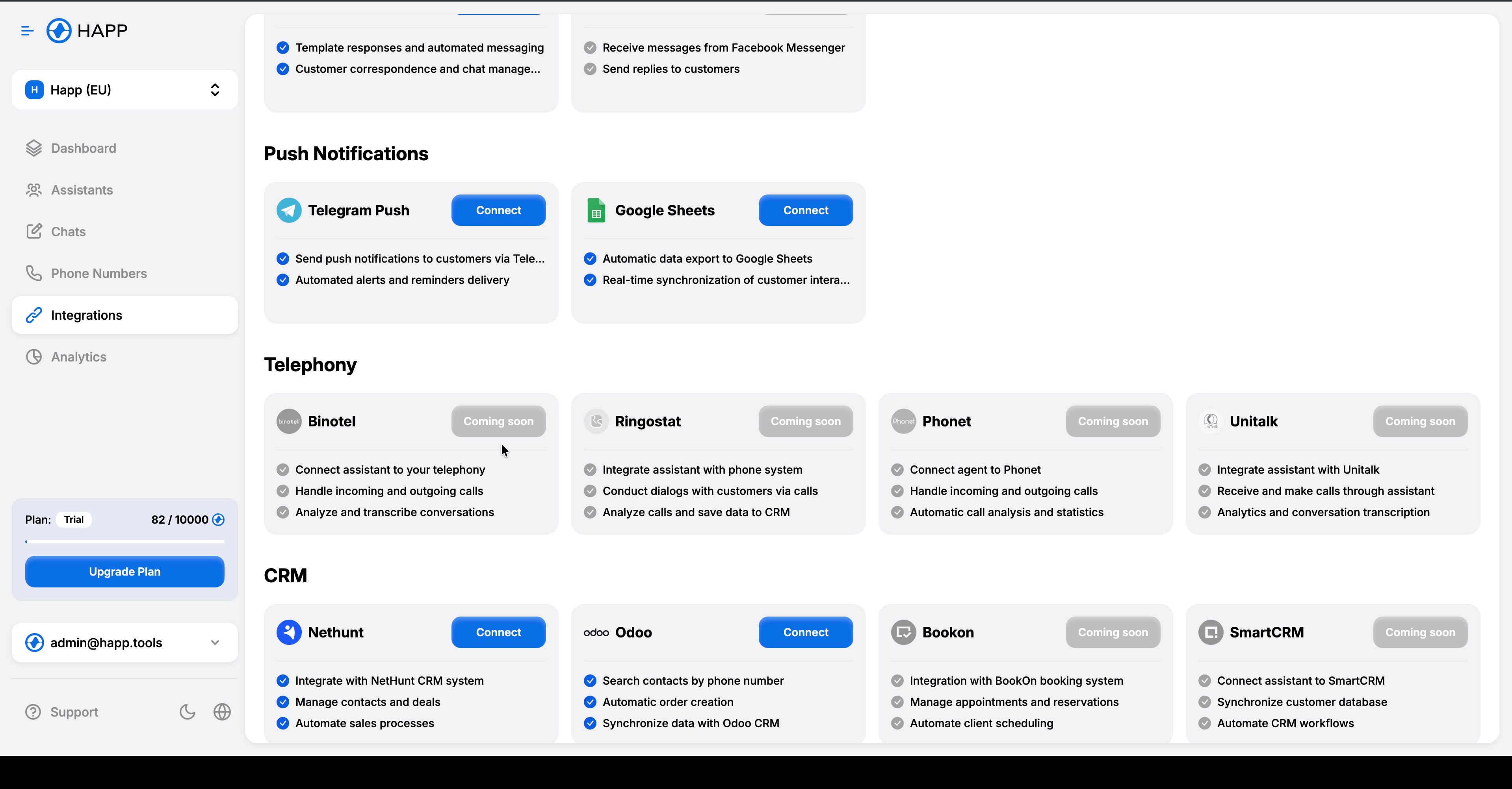Image resolution: width=1512 pixels, height=789 pixels.
Task: Click the Odoo logo icon
Action: pos(596,632)
